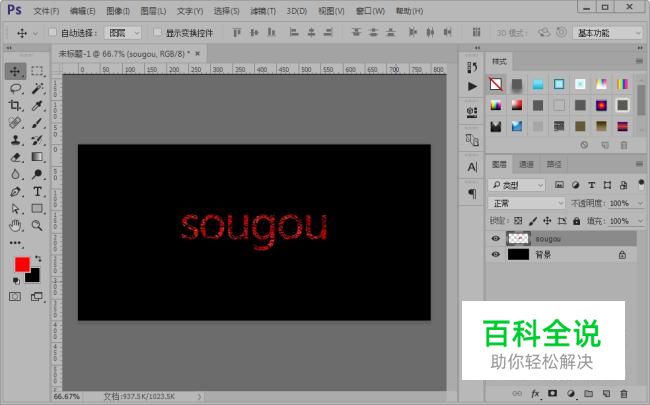Select the Zoom tool
This screenshot has width=650, height=405.
coord(37,226)
